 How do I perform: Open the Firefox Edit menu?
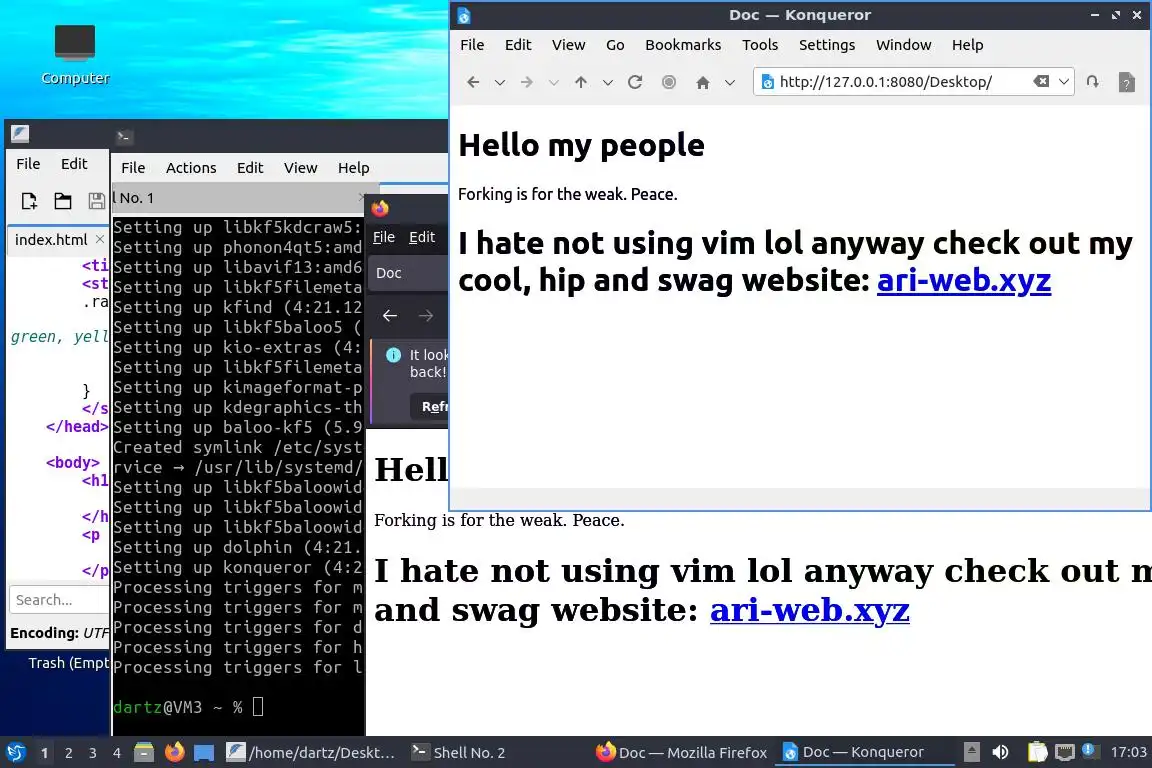(x=422, y=237)
